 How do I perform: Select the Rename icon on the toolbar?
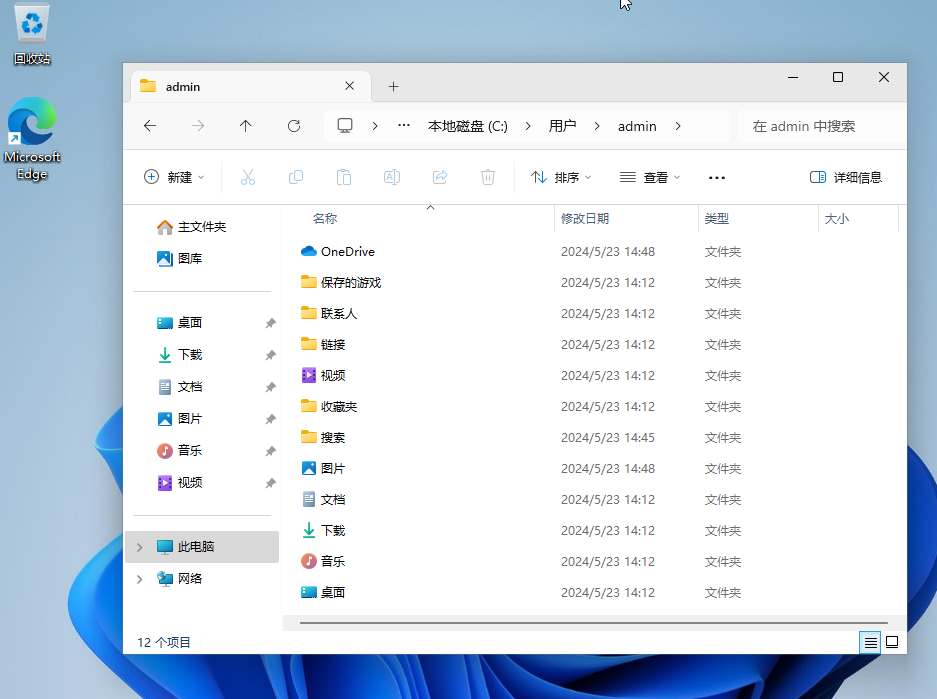[x=391, y=177]
